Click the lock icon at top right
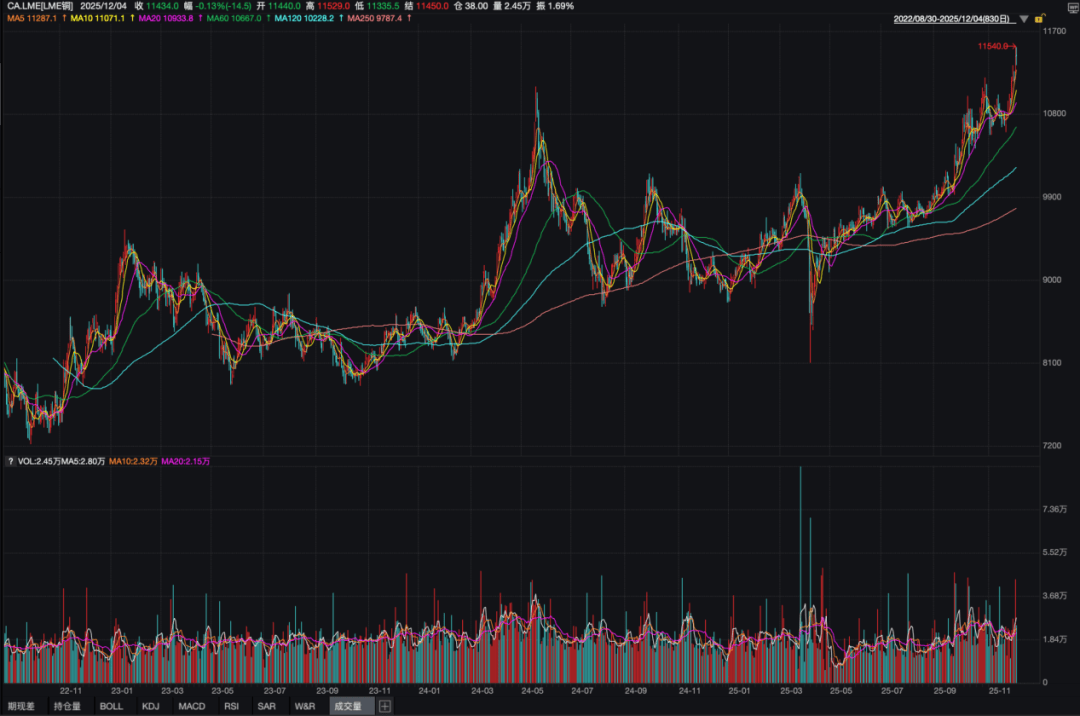 coord(1040,18)
